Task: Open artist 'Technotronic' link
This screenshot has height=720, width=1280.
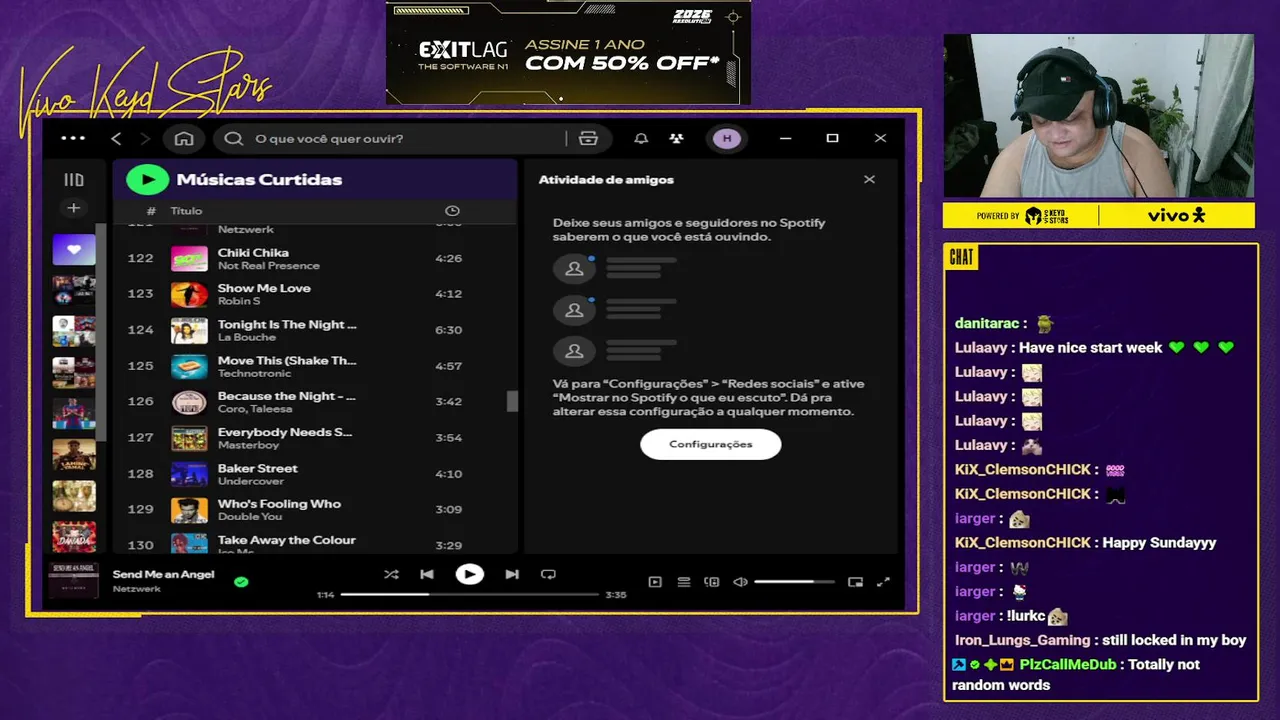Action: 254,373
